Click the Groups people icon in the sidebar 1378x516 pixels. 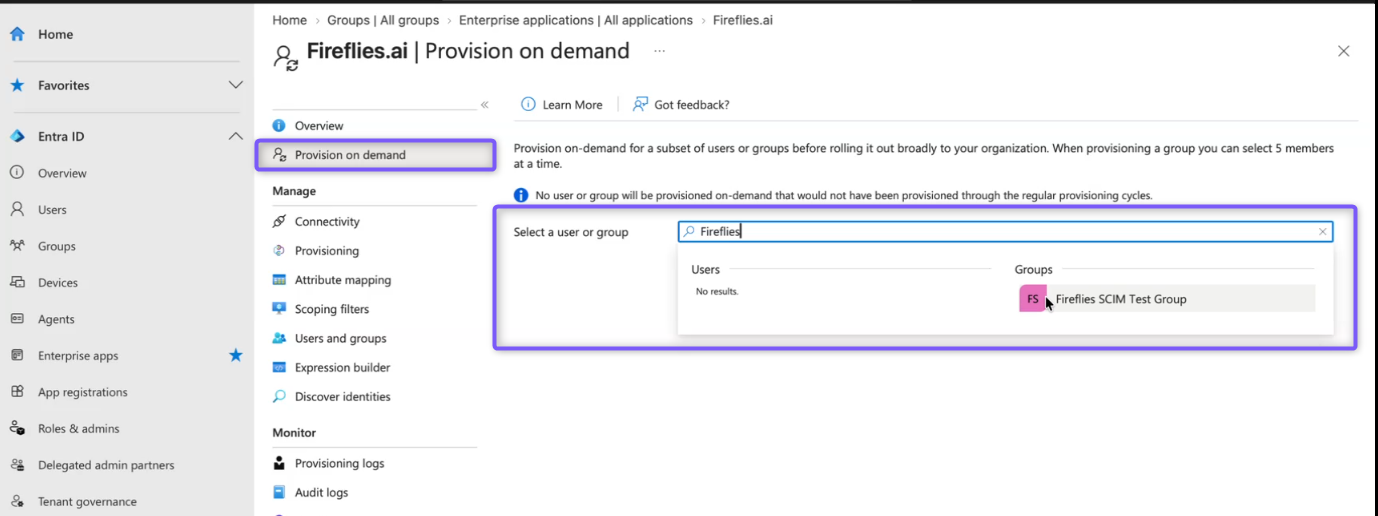pyautogui.click(x=17, y=246)
